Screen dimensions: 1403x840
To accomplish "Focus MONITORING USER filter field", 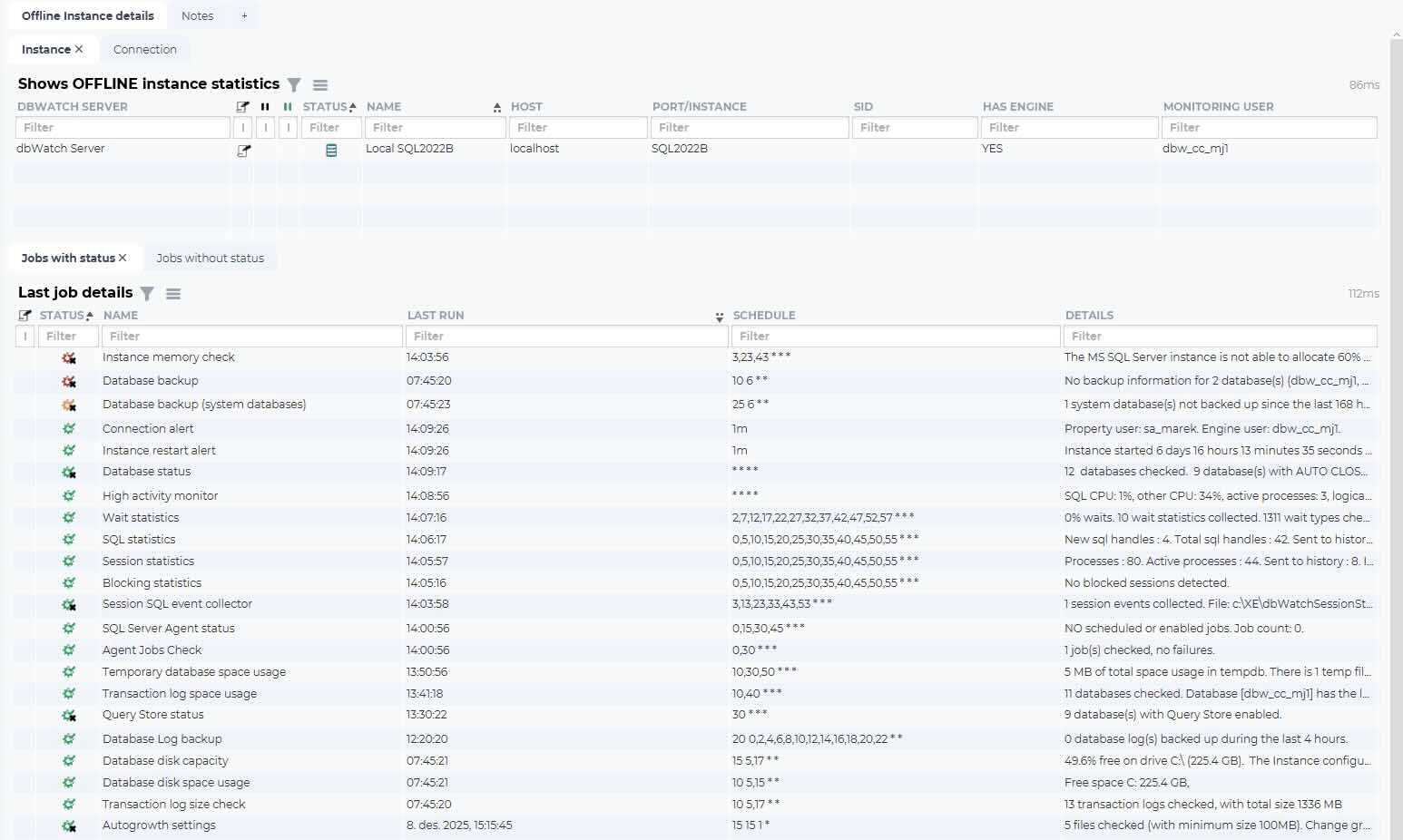I will 1270,128.
